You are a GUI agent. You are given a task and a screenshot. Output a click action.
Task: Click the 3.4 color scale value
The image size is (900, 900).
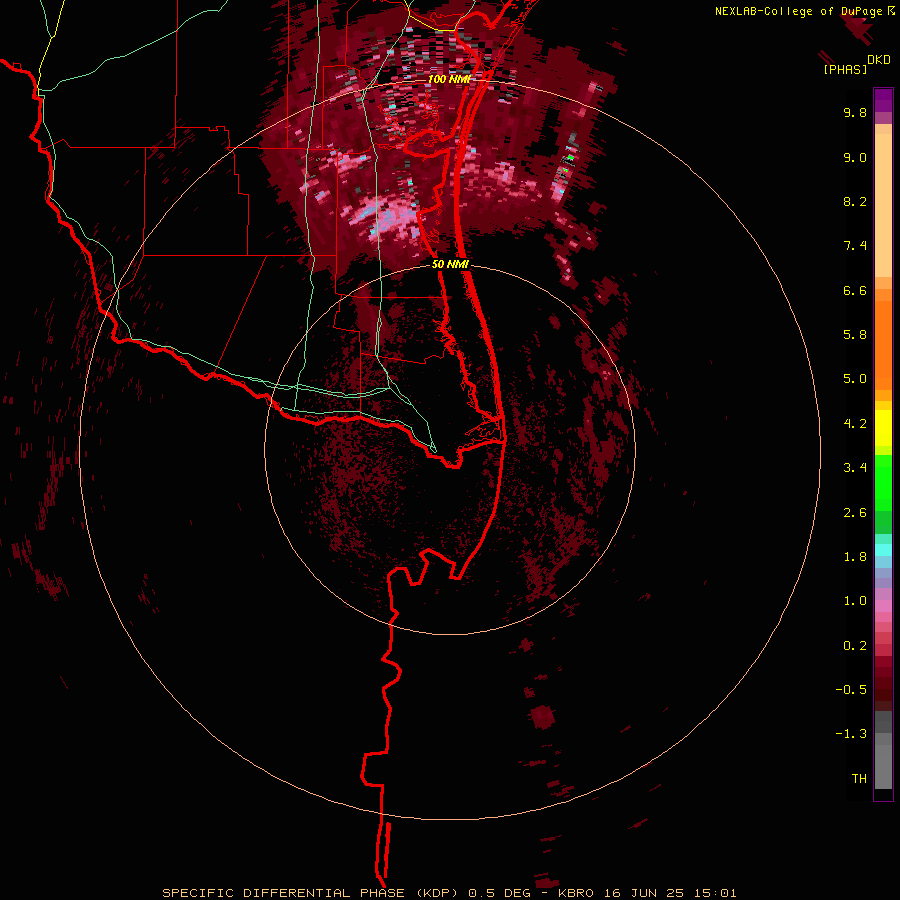(x=855, y=468)
